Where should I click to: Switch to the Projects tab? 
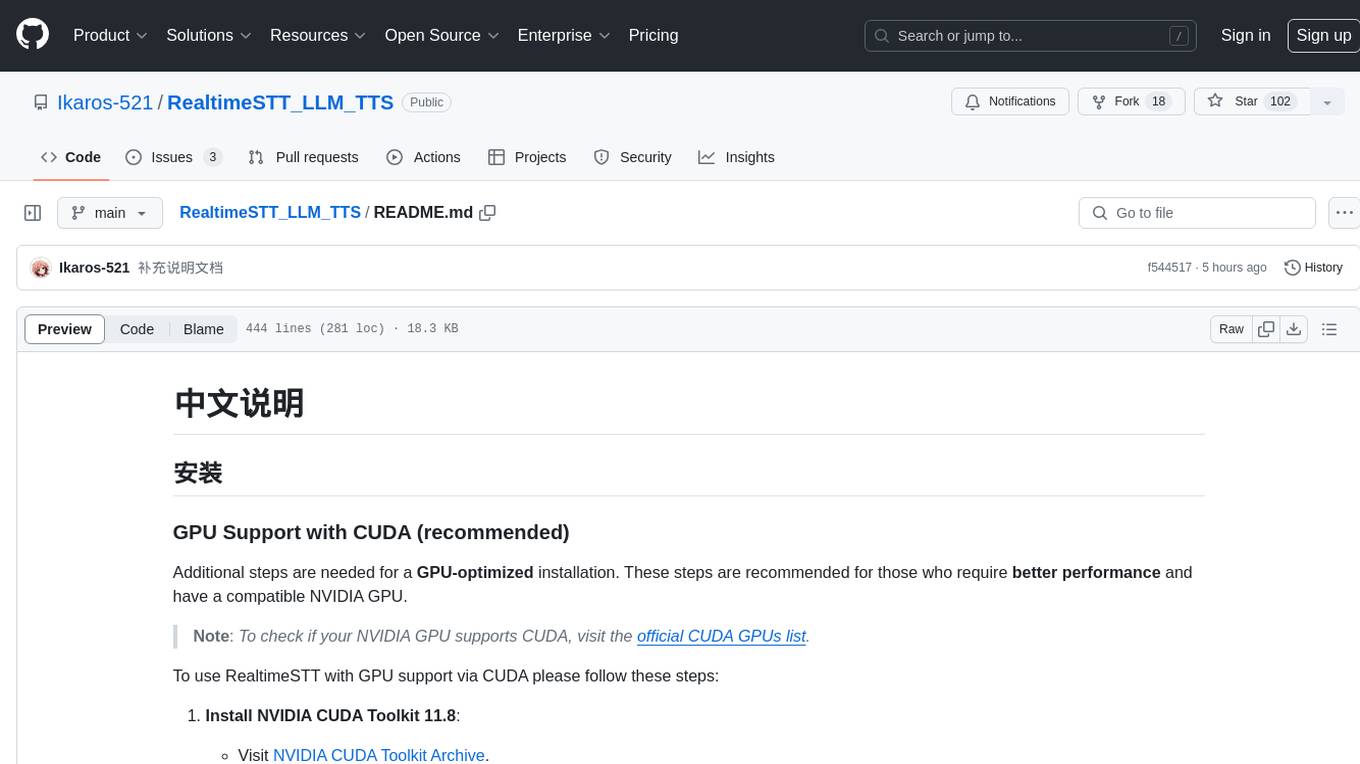527,157
